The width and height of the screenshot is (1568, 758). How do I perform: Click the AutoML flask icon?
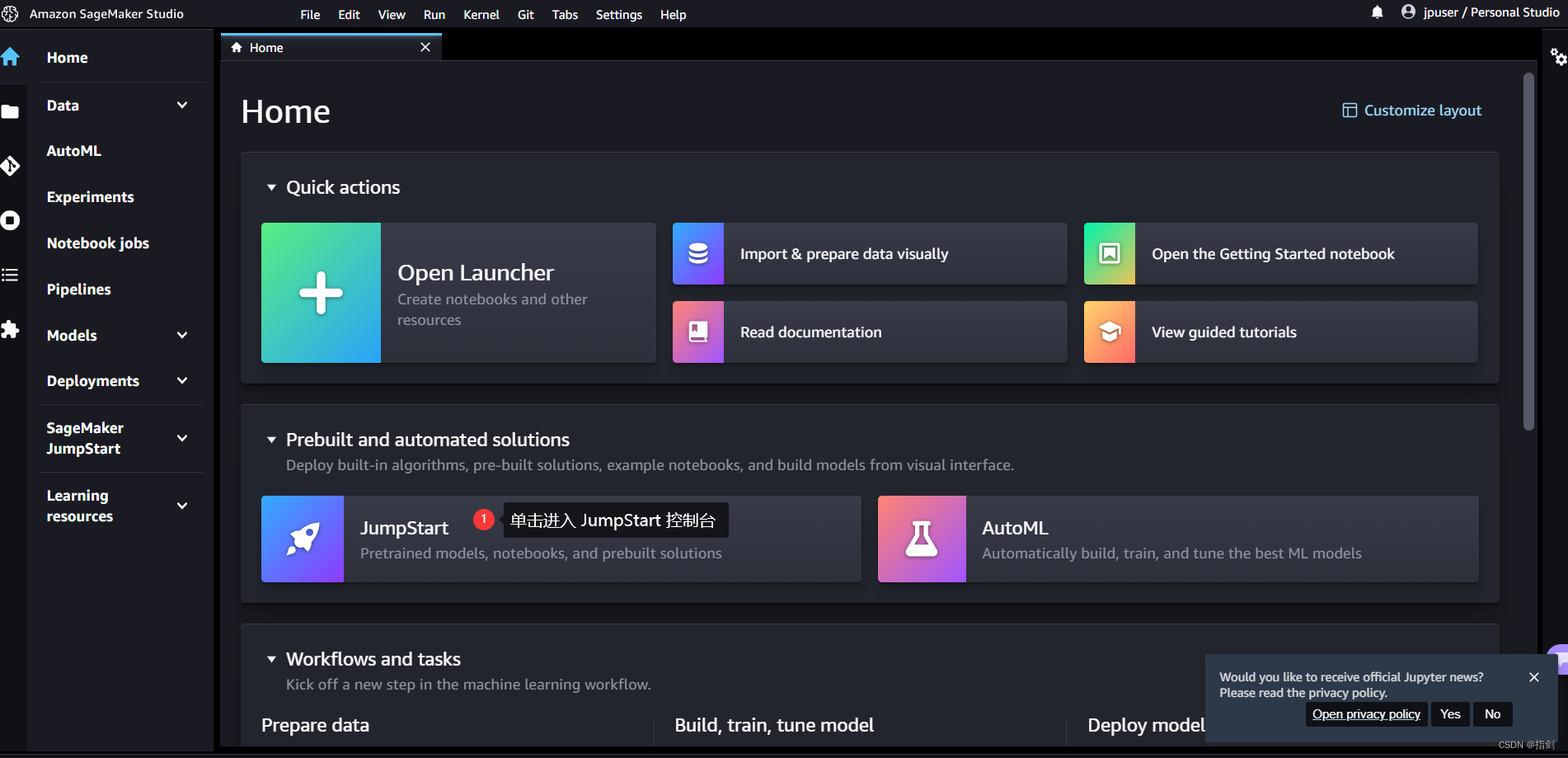pos(922,539)
